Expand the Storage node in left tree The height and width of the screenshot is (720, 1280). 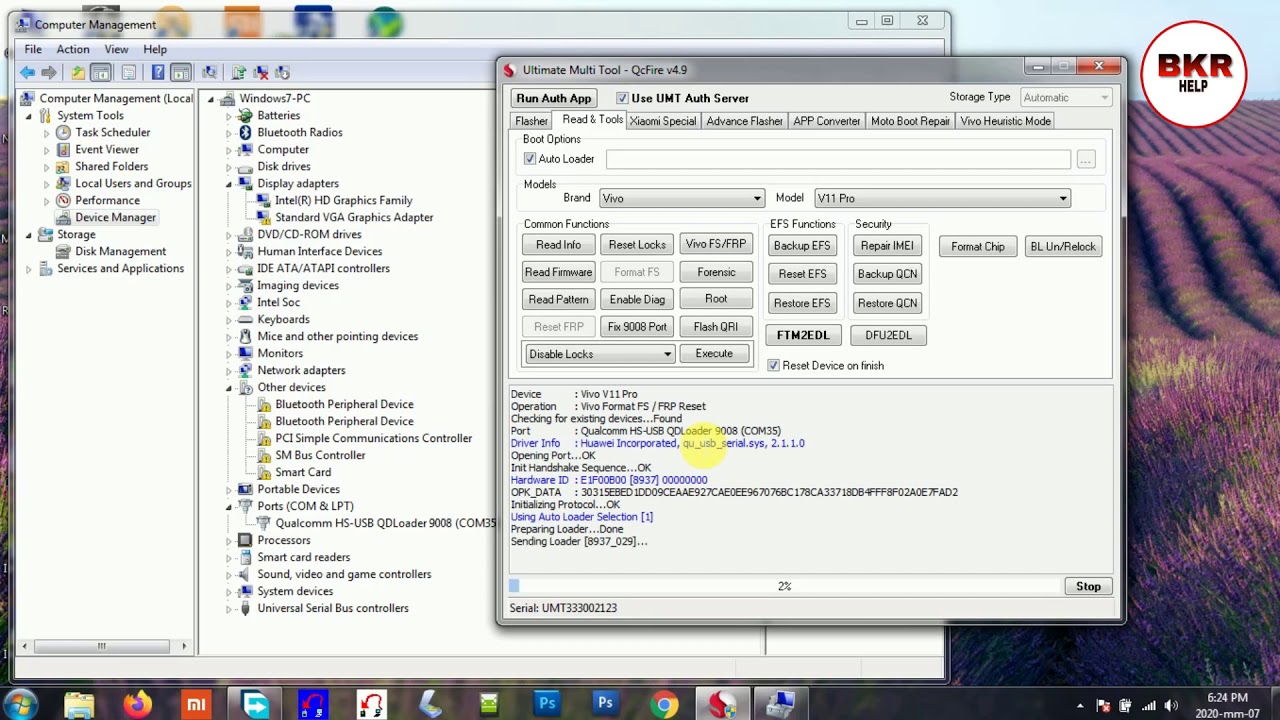click(29, 235)
